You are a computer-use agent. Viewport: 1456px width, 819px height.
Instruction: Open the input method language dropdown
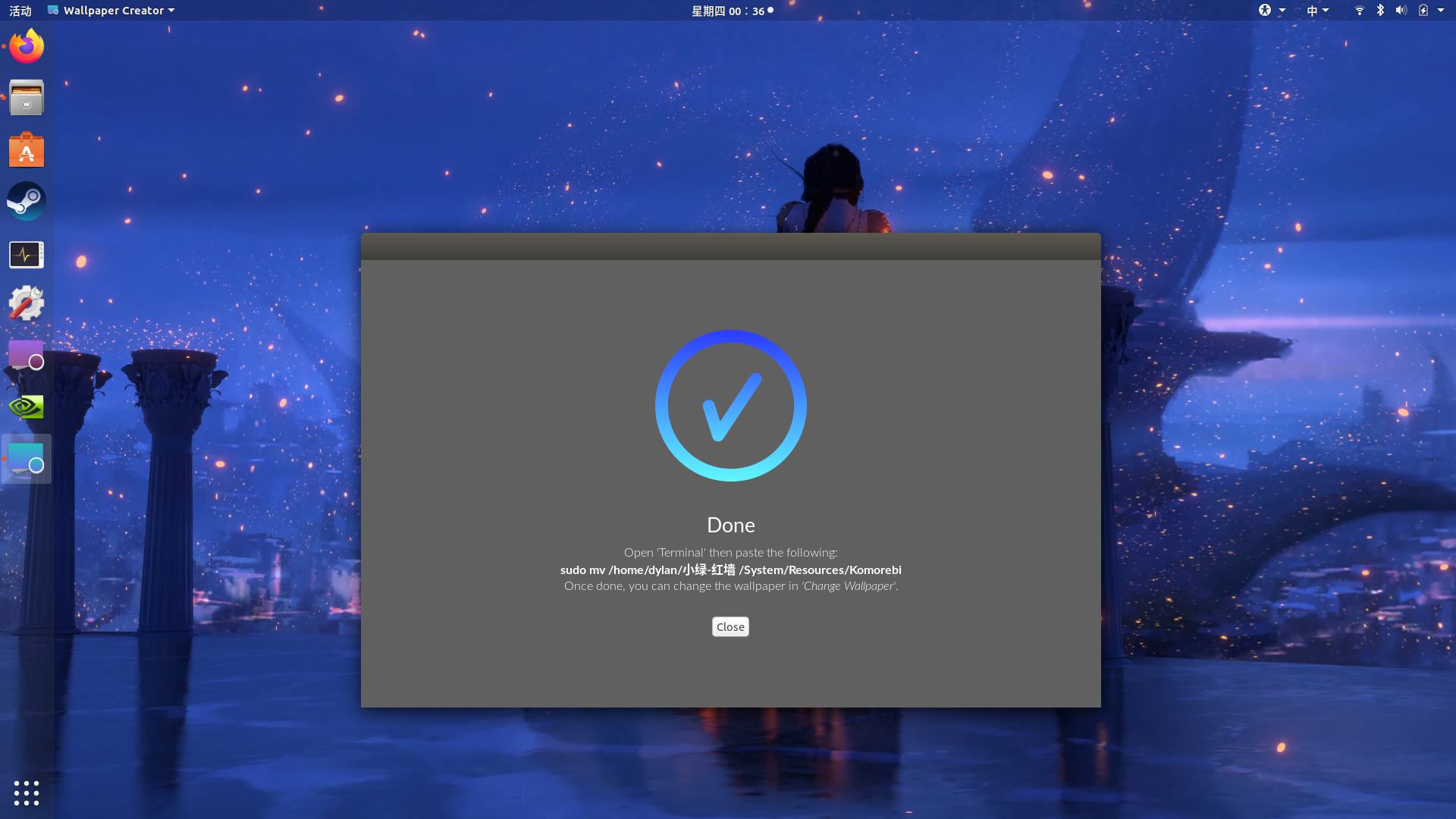click(1318, 10)
